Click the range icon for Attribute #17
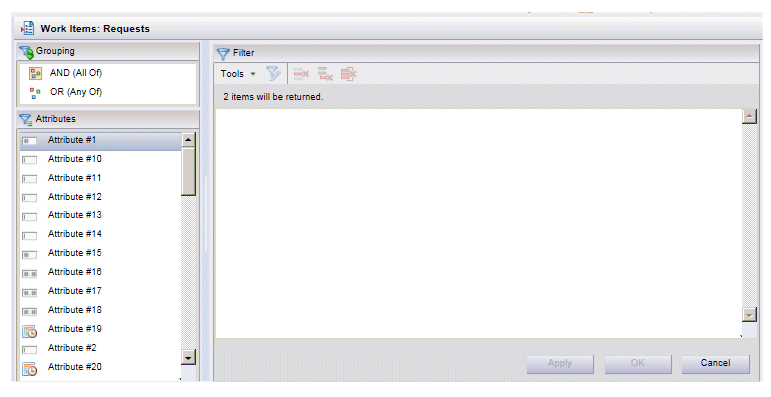This screenshot has height=397, width=771. tap(30, 293)
